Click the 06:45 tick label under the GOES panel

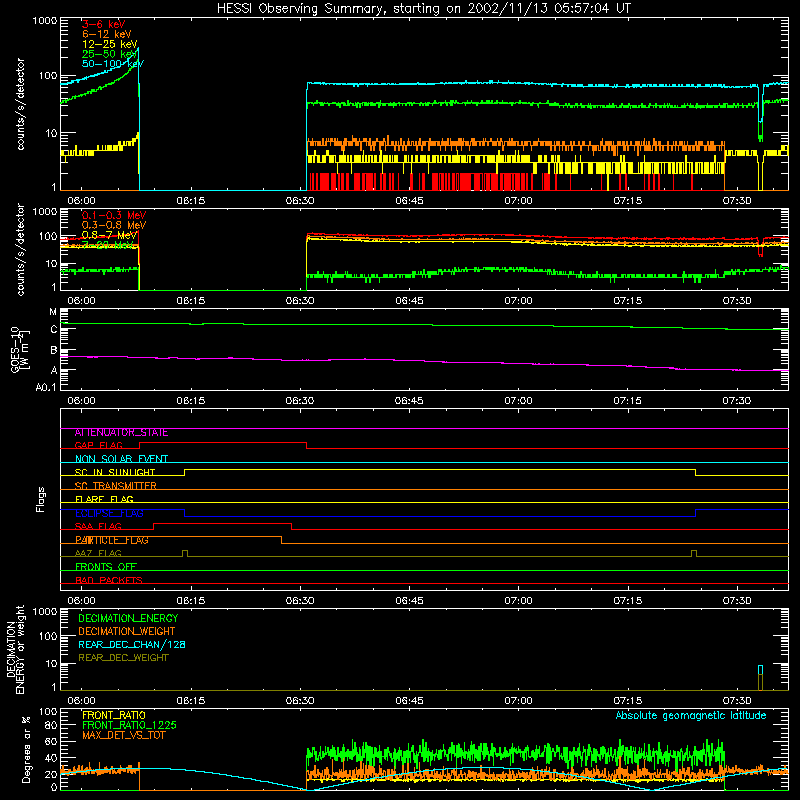[409, 401]
